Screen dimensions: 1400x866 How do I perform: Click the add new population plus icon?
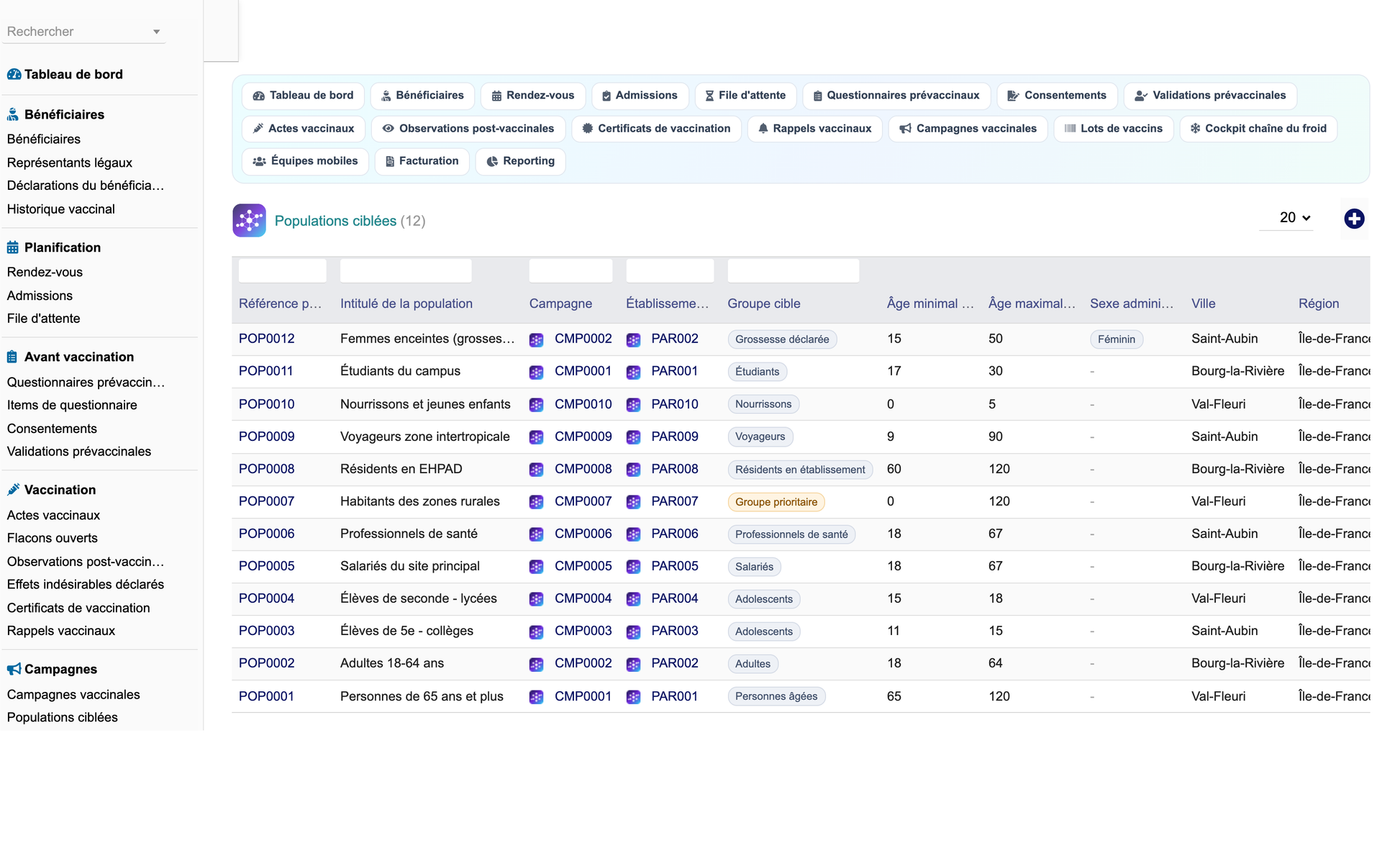[x=1354, y=219]
